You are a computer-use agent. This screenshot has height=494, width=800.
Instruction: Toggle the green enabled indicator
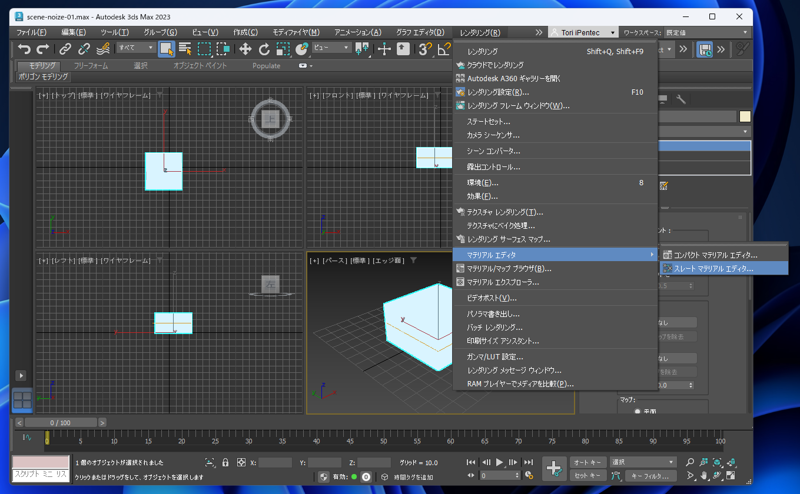[354, 477]
